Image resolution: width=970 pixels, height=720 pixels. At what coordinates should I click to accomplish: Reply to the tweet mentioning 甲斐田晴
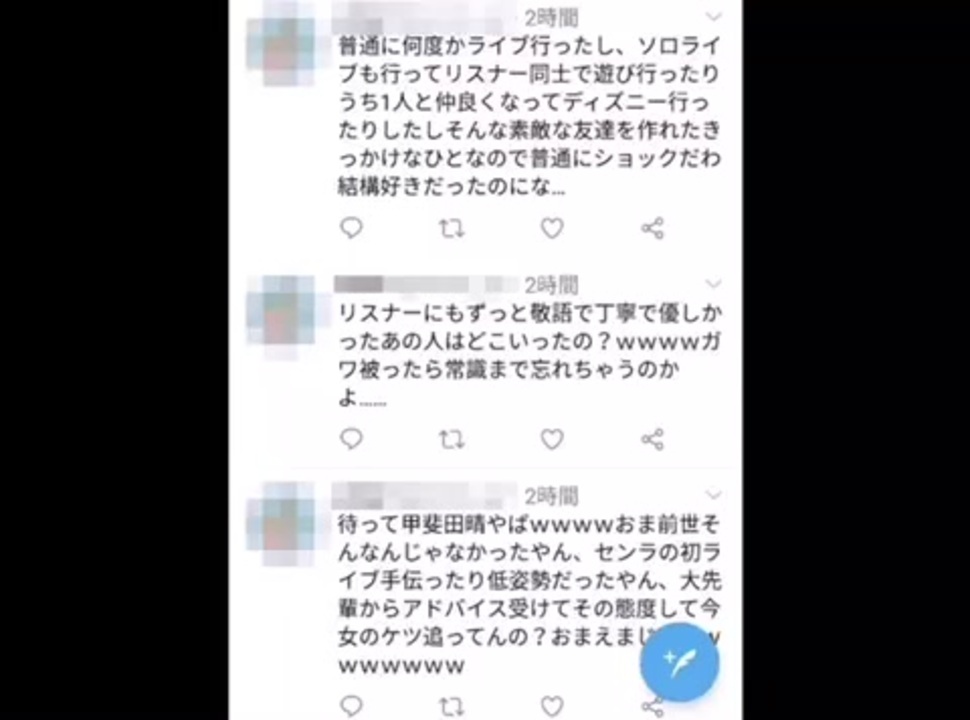351,706
